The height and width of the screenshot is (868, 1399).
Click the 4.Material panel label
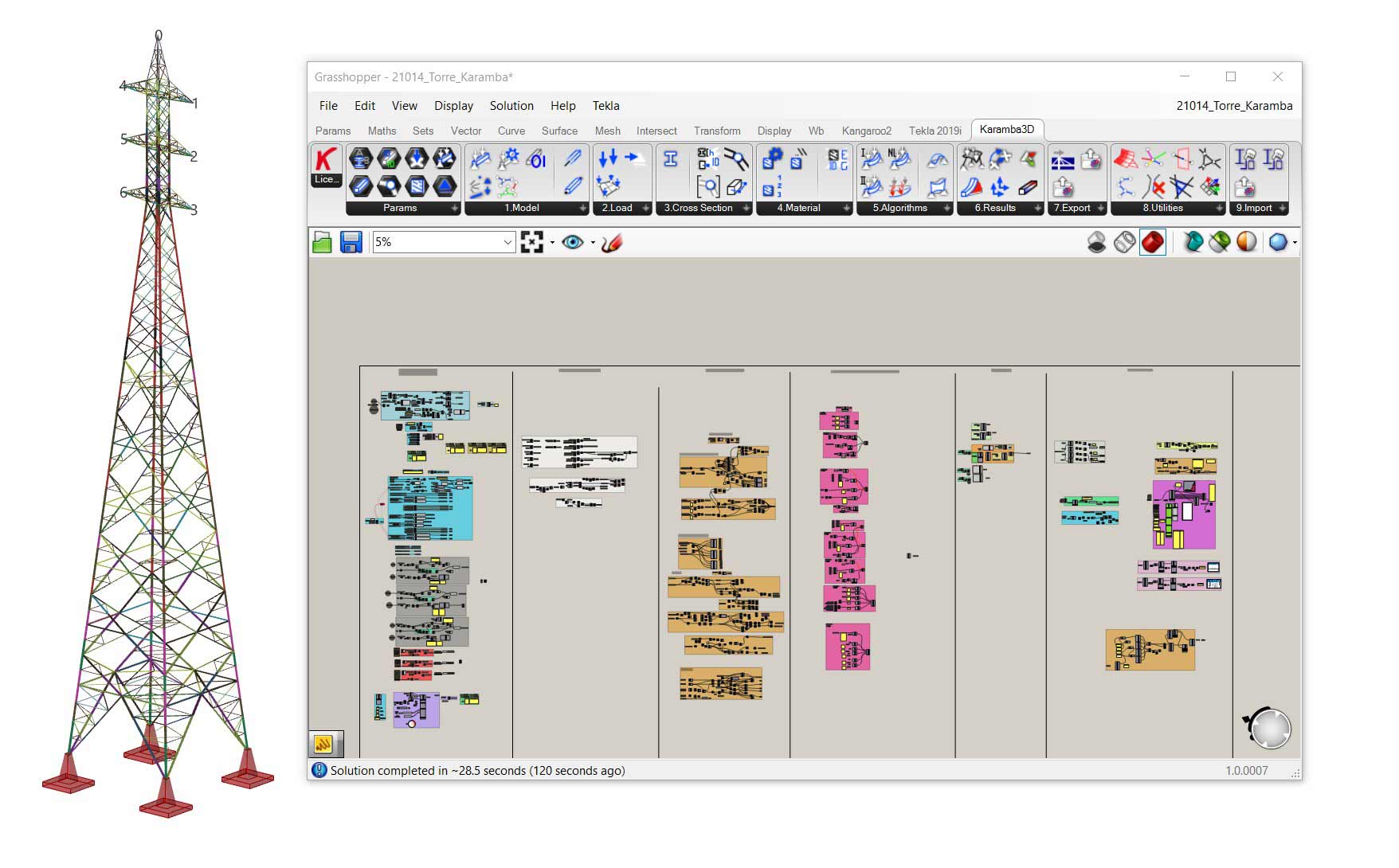tap(798, 208)
